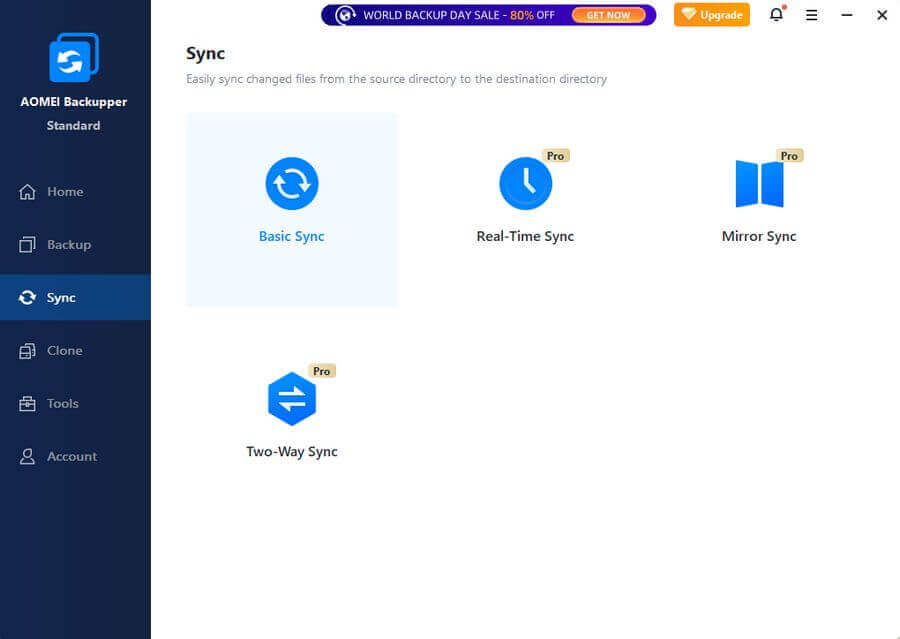Select the Sync sidebar tab
Image resolution: width=900 pixels, height=639 pixels.
[60, 298]
